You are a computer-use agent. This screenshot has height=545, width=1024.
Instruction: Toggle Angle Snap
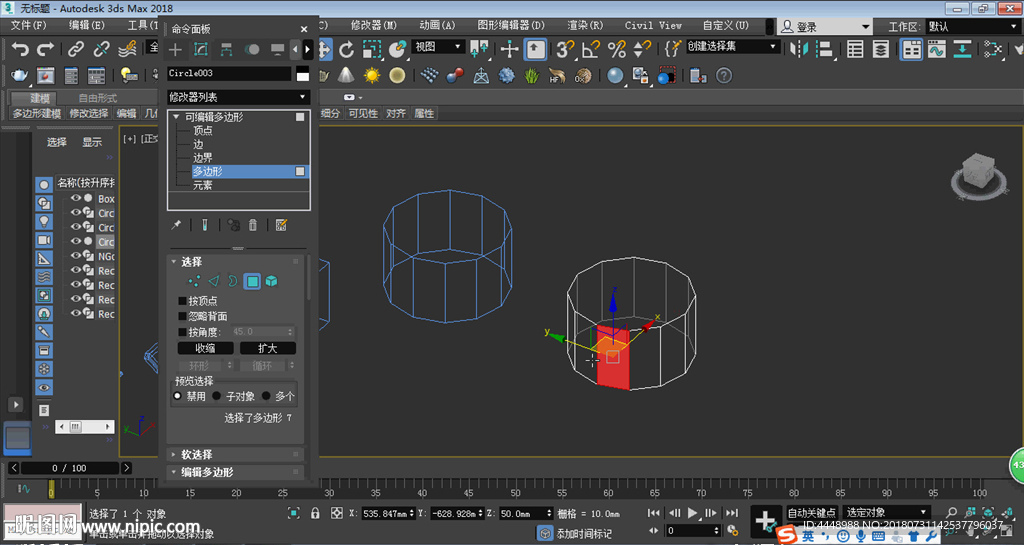pyautogui.click(x=591, y=50)
